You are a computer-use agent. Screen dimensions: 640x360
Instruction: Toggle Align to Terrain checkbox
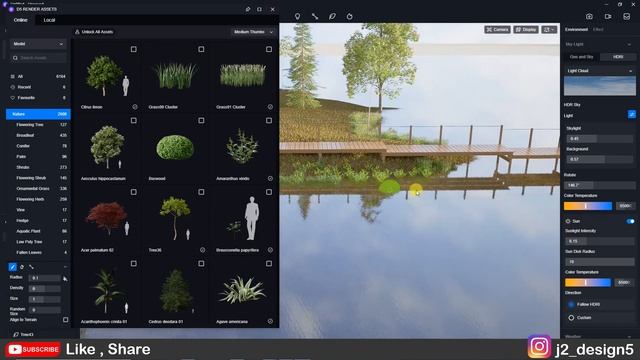pyautogui.click(x=65, y=320)
